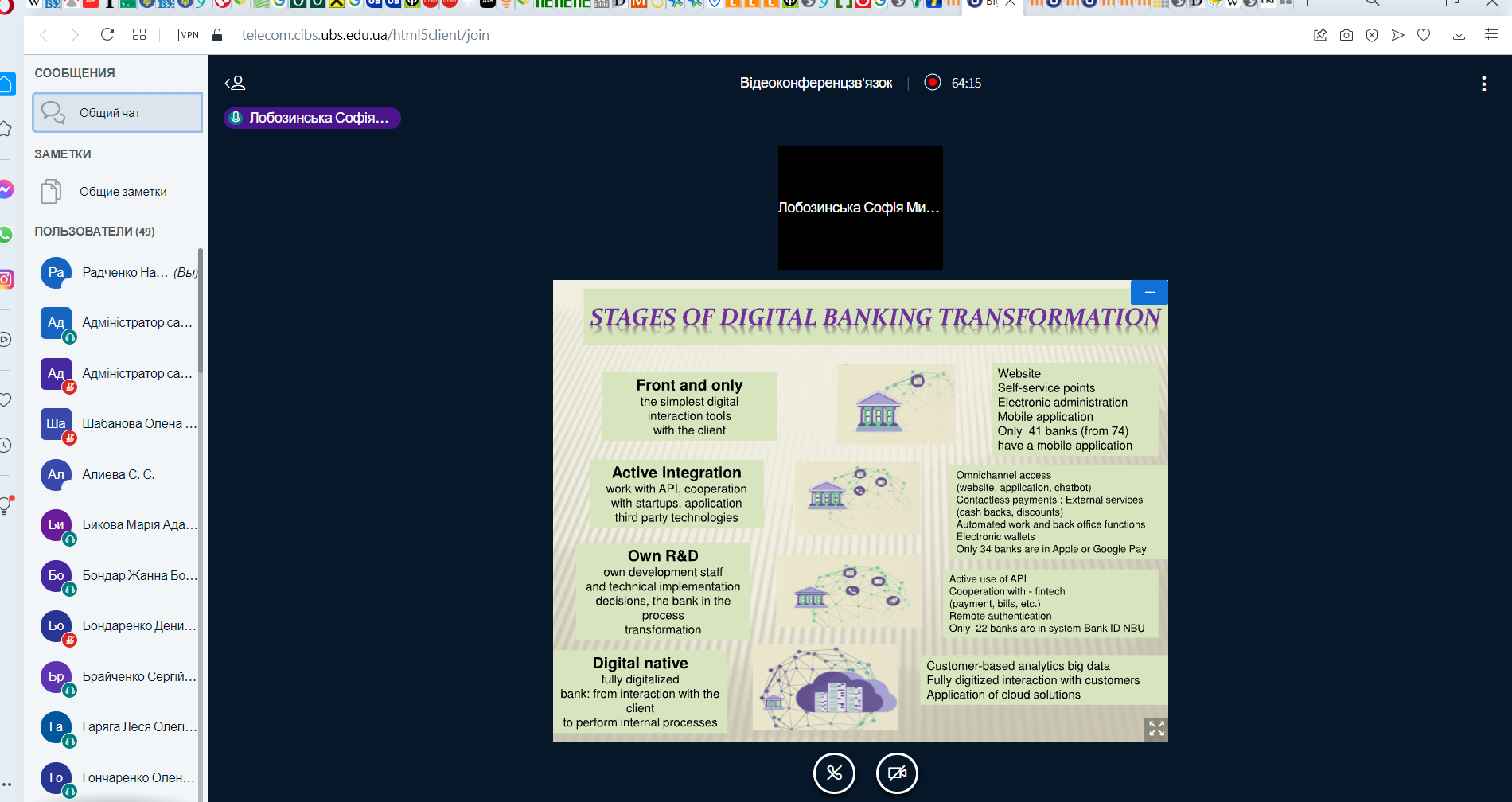Click the ПОЛЬЗОВАТЕЛИ (49) heading

95,232
